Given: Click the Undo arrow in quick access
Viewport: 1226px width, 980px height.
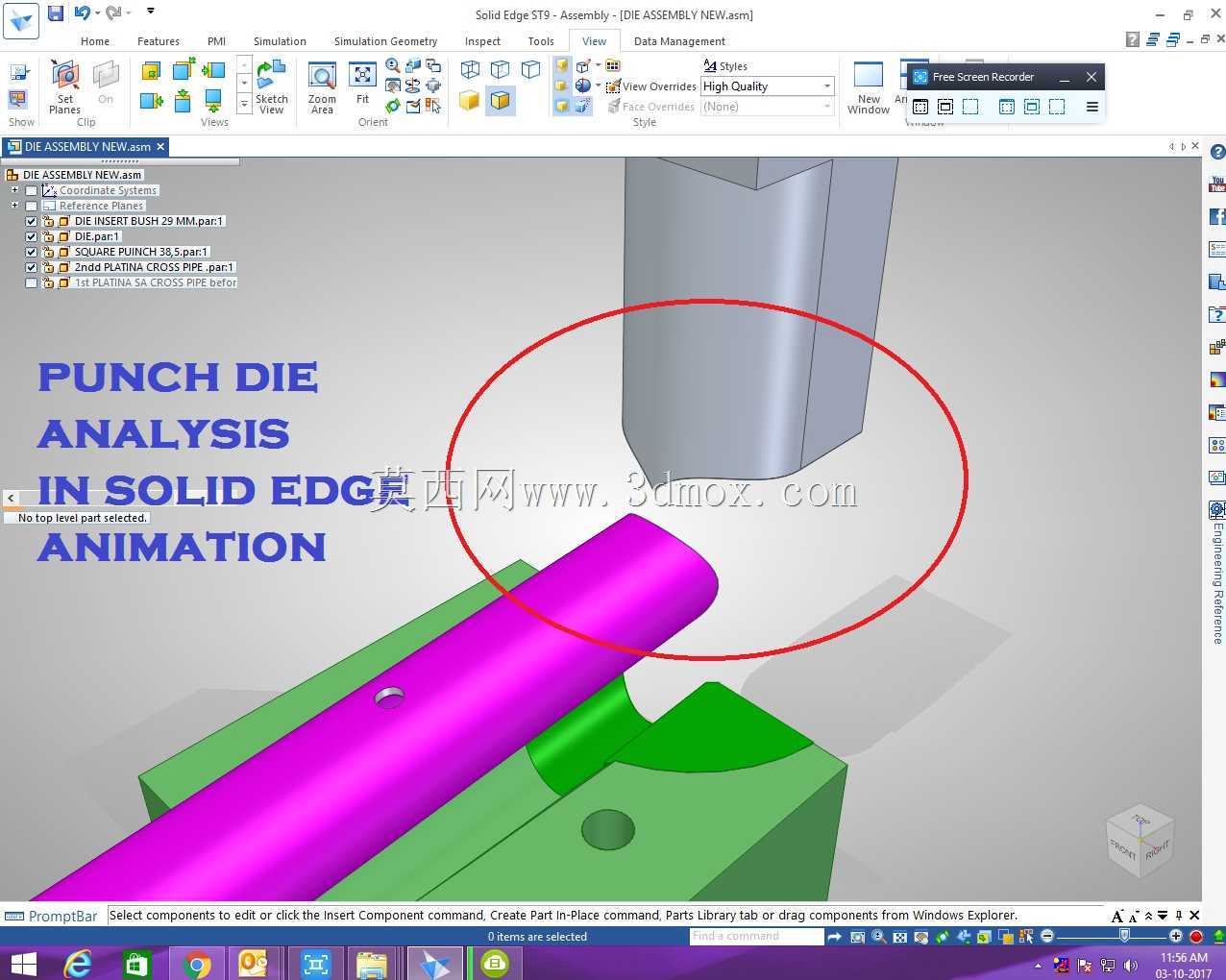Looking at the screenshot, I should point(83,12).
